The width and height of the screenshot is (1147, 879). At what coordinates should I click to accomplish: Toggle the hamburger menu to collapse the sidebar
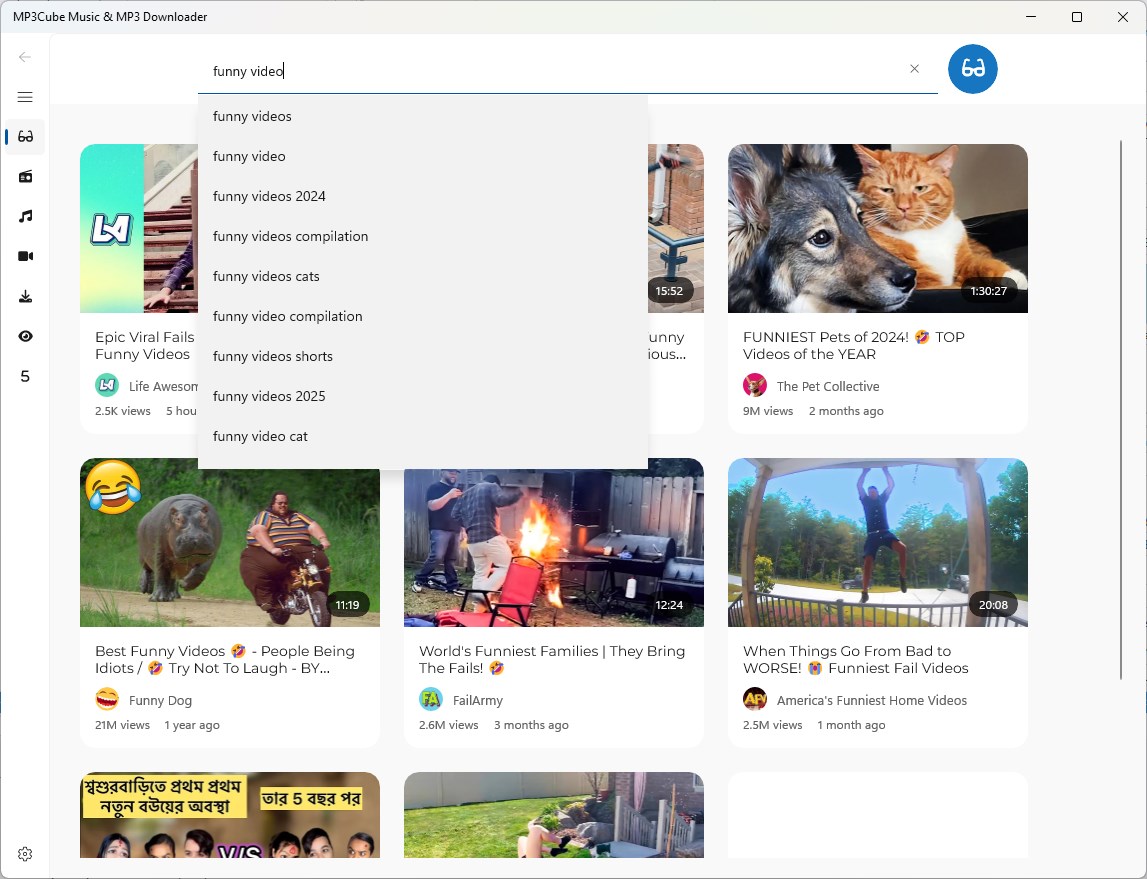(x=25, y=97)
